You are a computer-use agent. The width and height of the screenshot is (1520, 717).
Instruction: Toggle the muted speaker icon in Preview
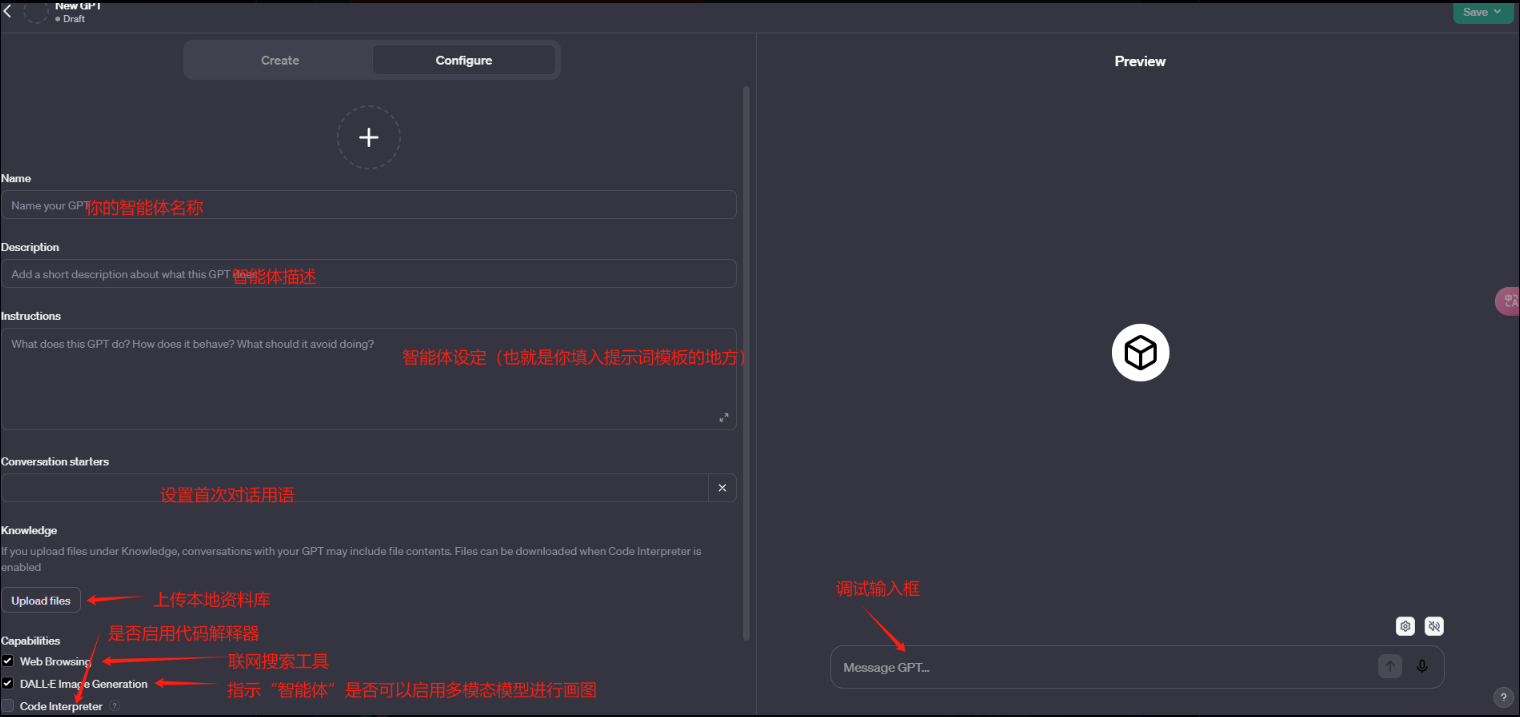pyautogui.click(x=1434, y=626)
